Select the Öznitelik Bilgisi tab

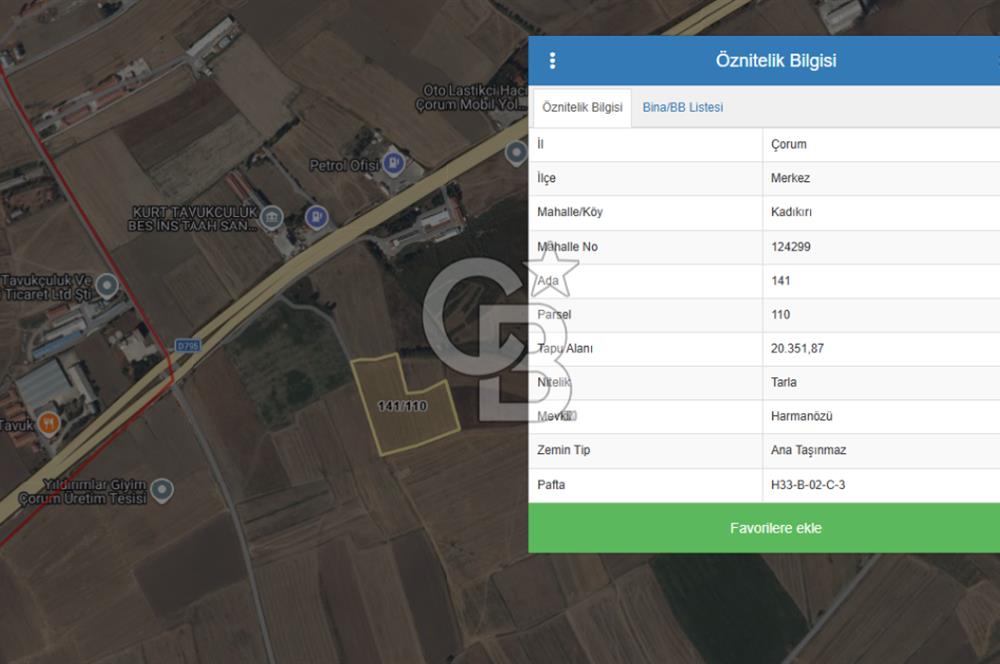coord(581,107)
